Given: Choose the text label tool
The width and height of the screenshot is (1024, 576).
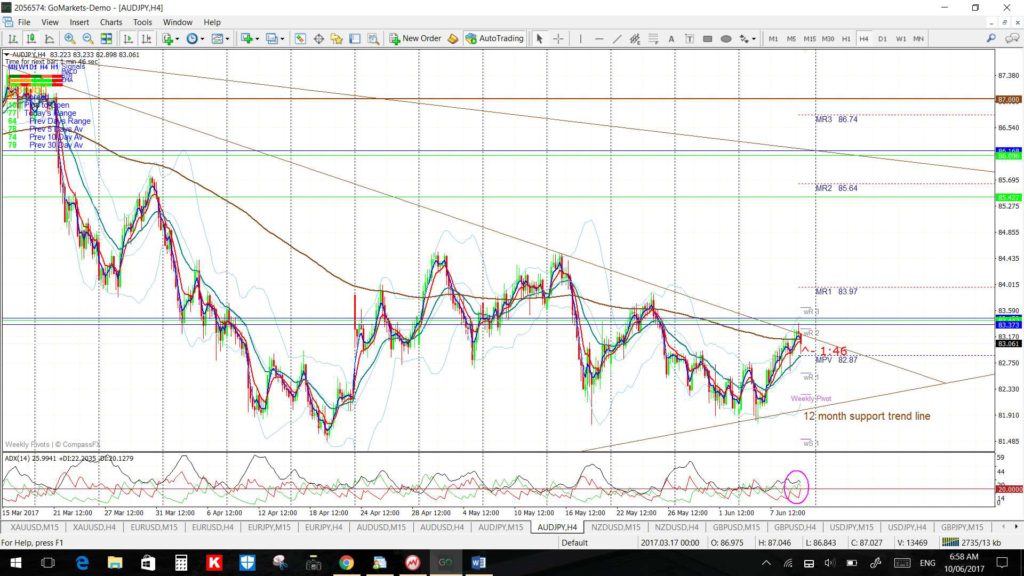Looking at the screenshot, I should point(673,39).
